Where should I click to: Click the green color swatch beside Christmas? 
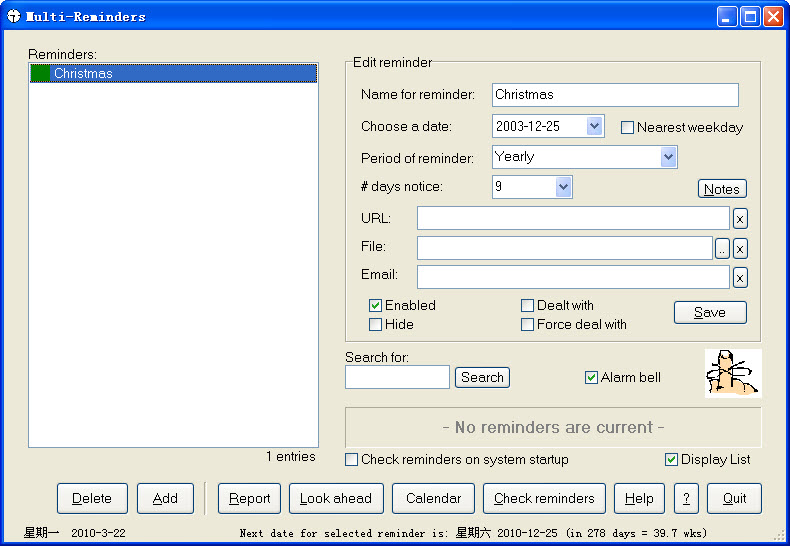[41, 74]
